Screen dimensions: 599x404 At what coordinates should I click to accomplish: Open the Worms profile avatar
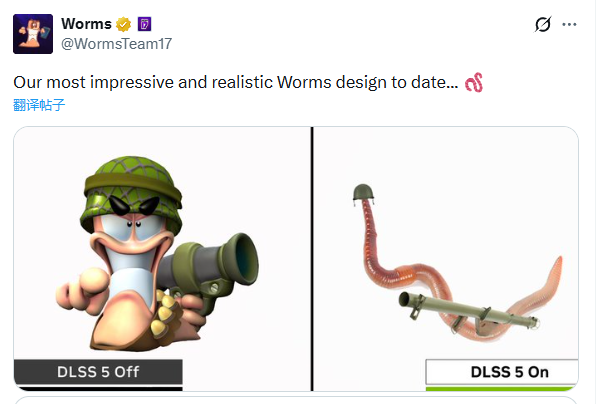coord(33,34)
